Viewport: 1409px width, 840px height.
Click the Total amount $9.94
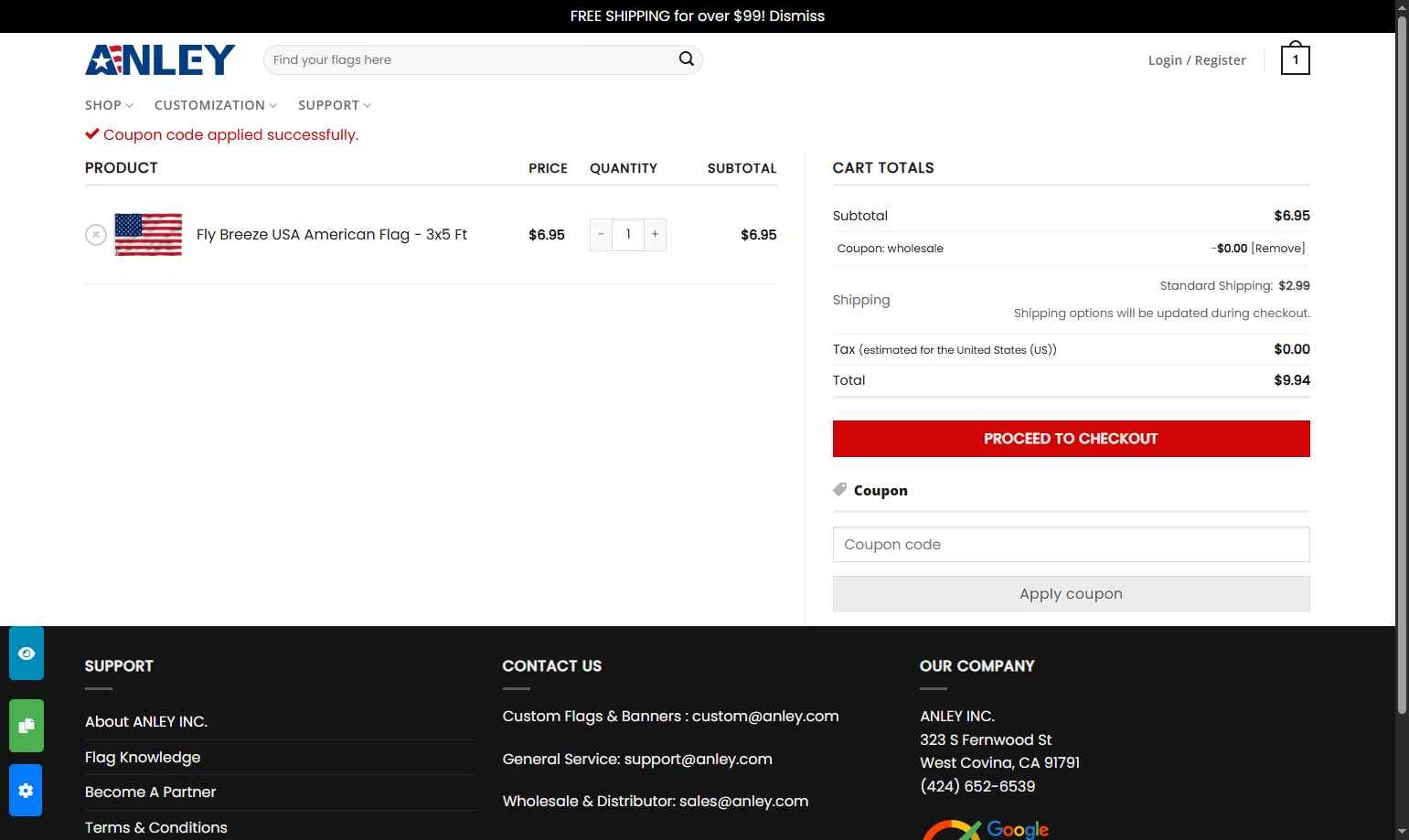(1292, 380)
